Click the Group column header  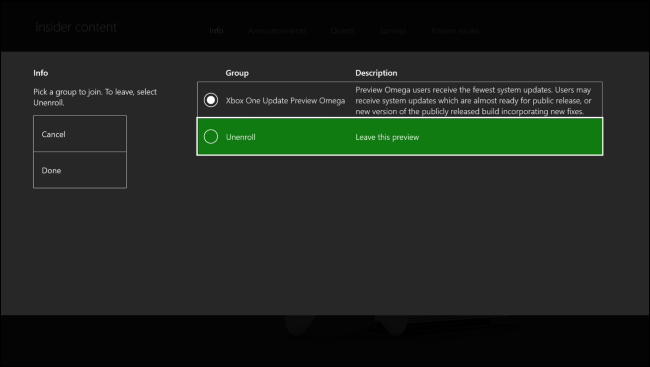[237, 73]
